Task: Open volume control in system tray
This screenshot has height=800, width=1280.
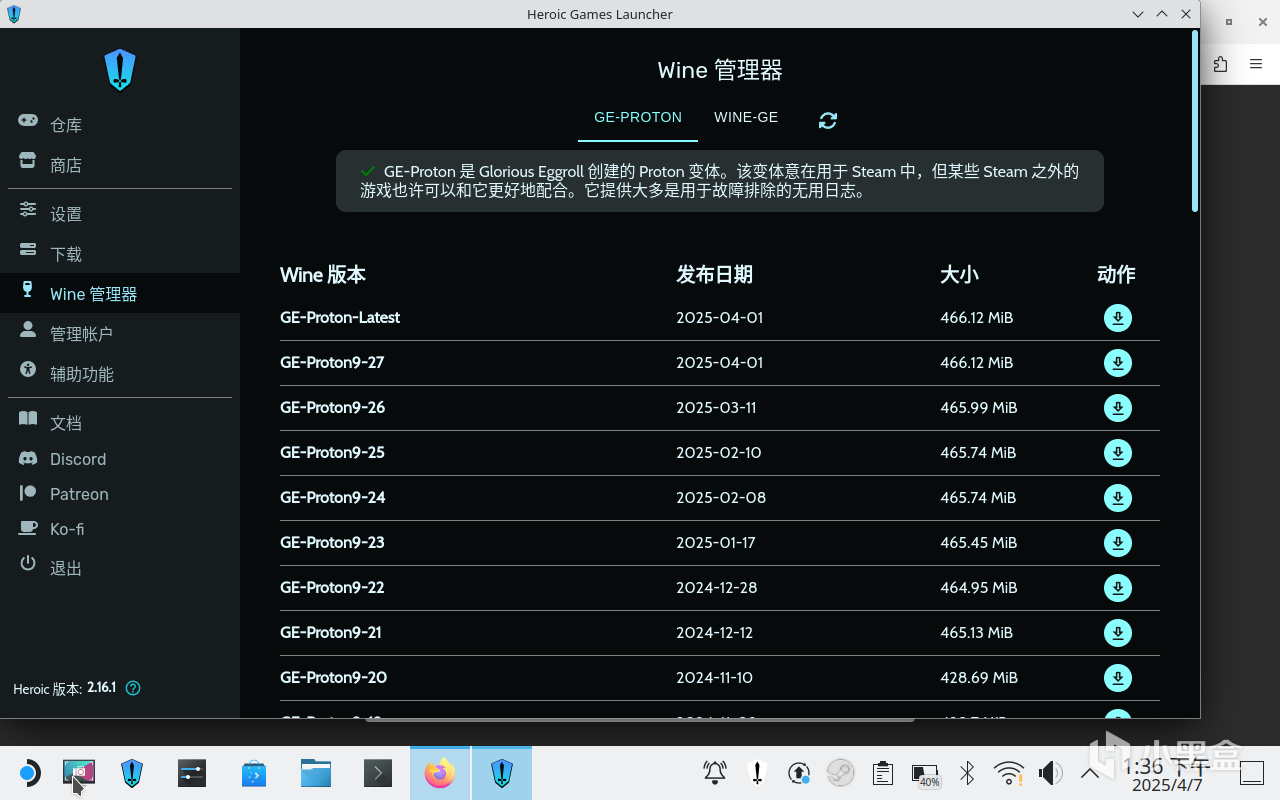Action: pos(1050,772)
